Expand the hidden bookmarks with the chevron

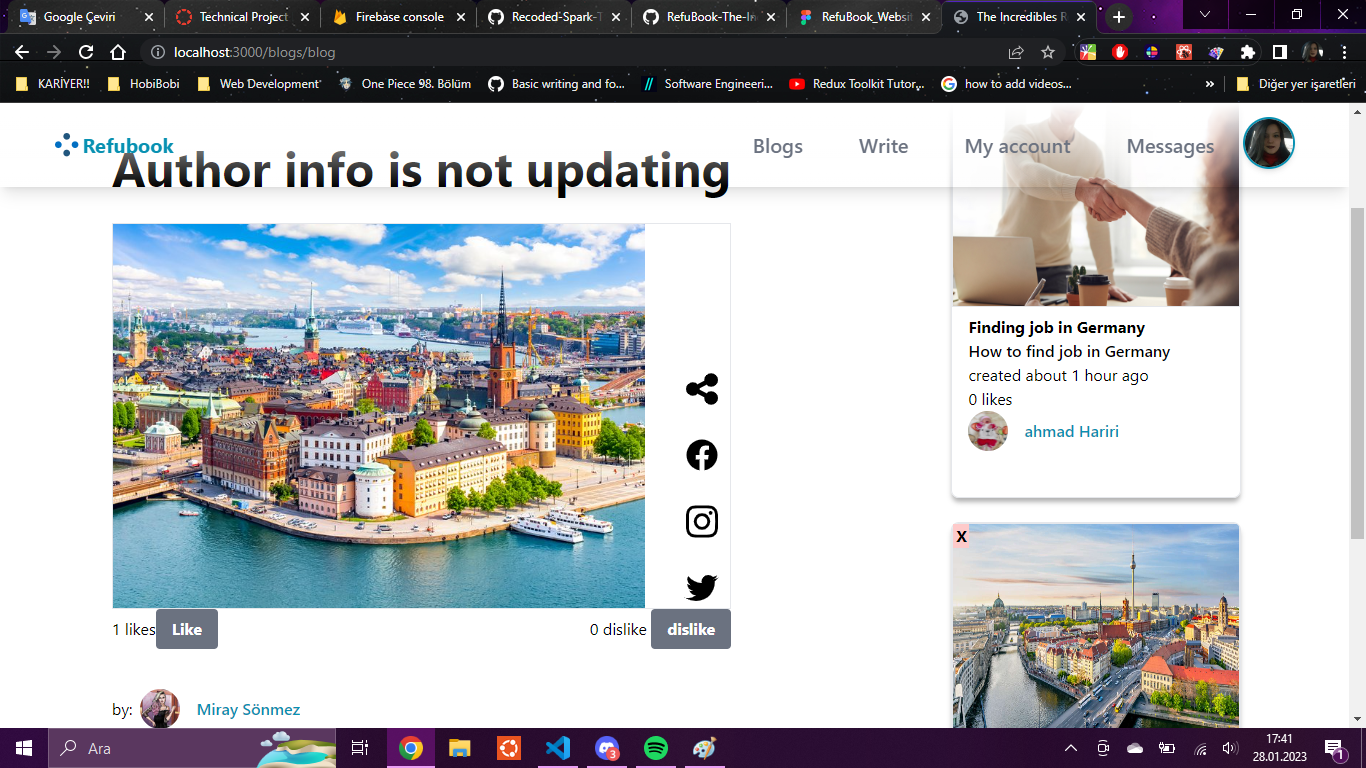(x=1210, y=84)
